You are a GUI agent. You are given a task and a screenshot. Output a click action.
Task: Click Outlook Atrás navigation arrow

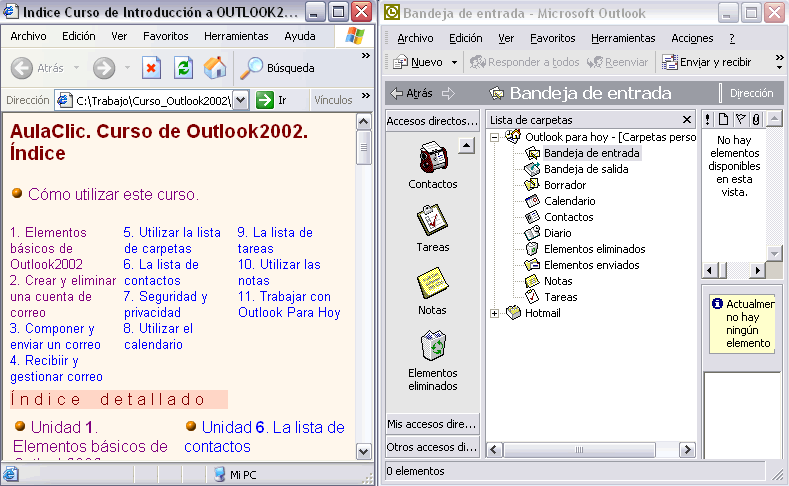point(412,93)
